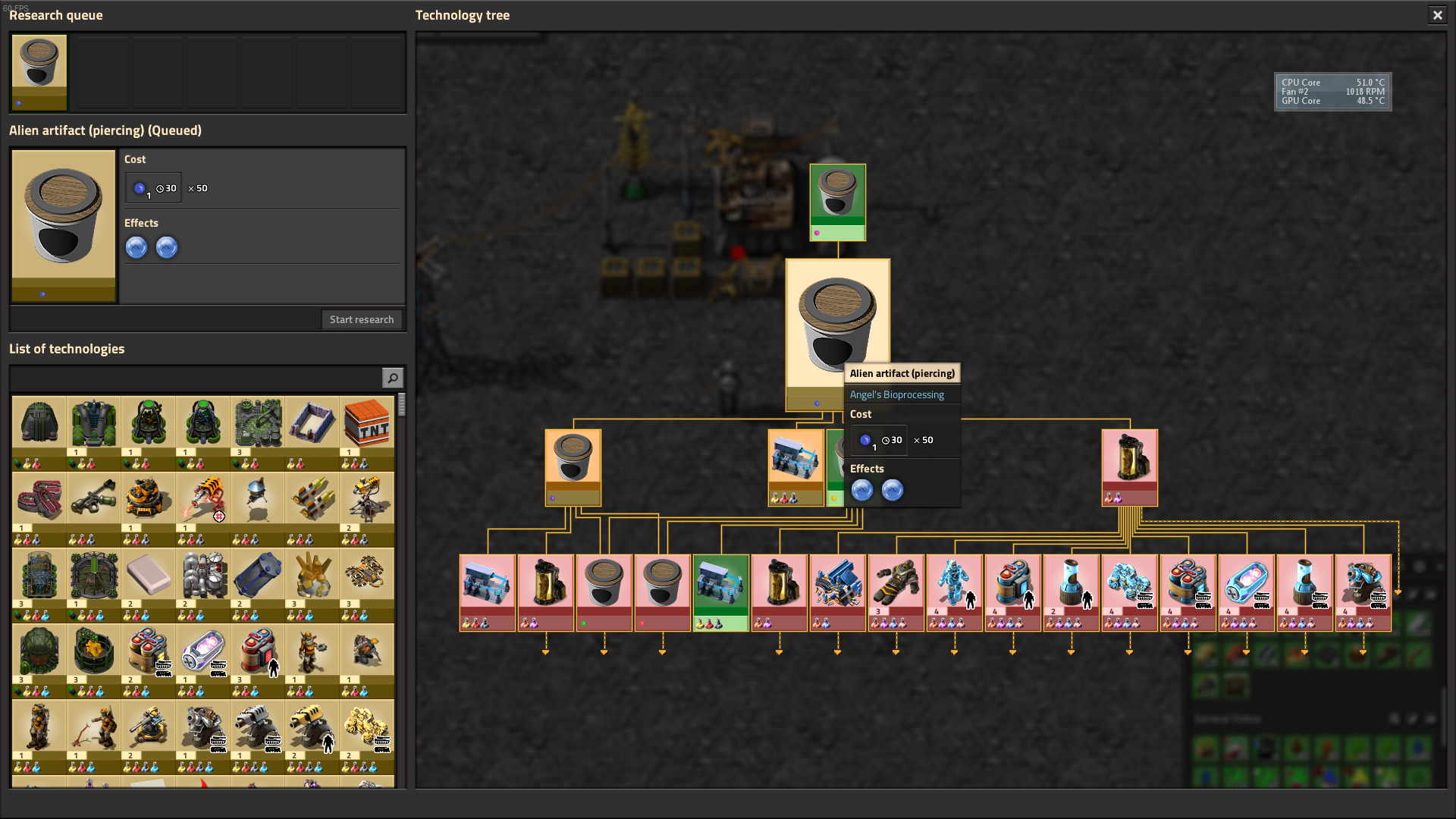Click Angel's Bioprocessing link in tooltip
The width and height of the screenshot is (1456, 819).
coord(896,394)
